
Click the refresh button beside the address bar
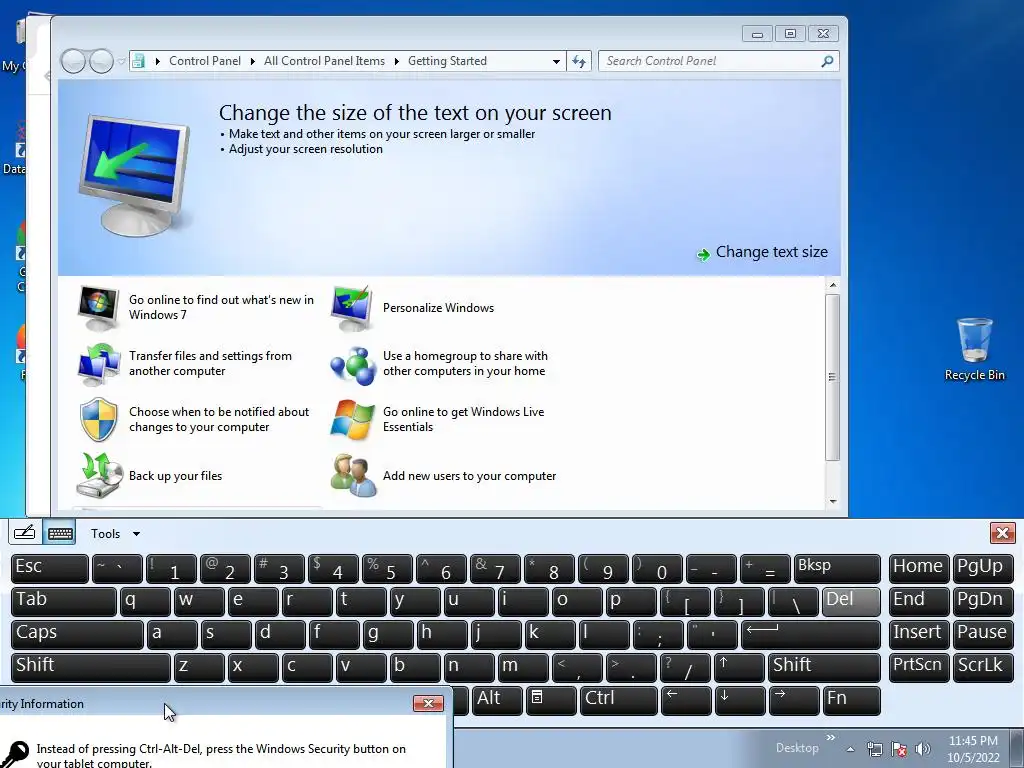(579, 61)
